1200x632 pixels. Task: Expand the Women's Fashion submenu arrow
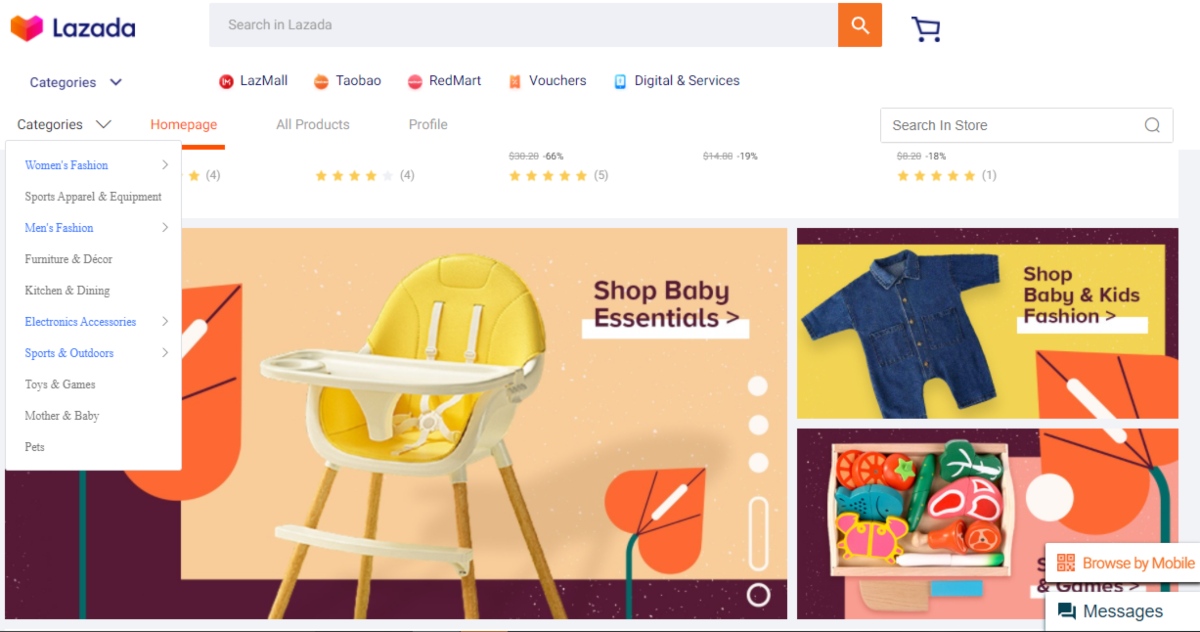click(x=165, y=165)
